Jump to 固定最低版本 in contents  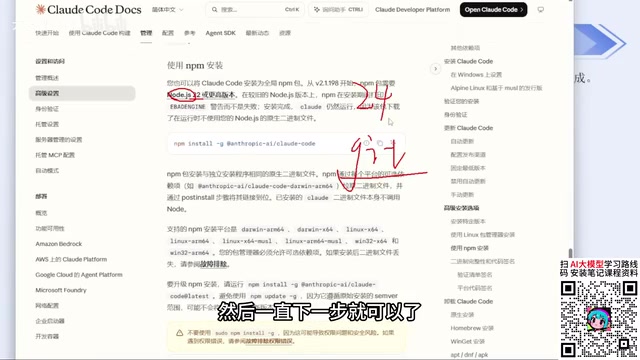click(x=468, y=168)
